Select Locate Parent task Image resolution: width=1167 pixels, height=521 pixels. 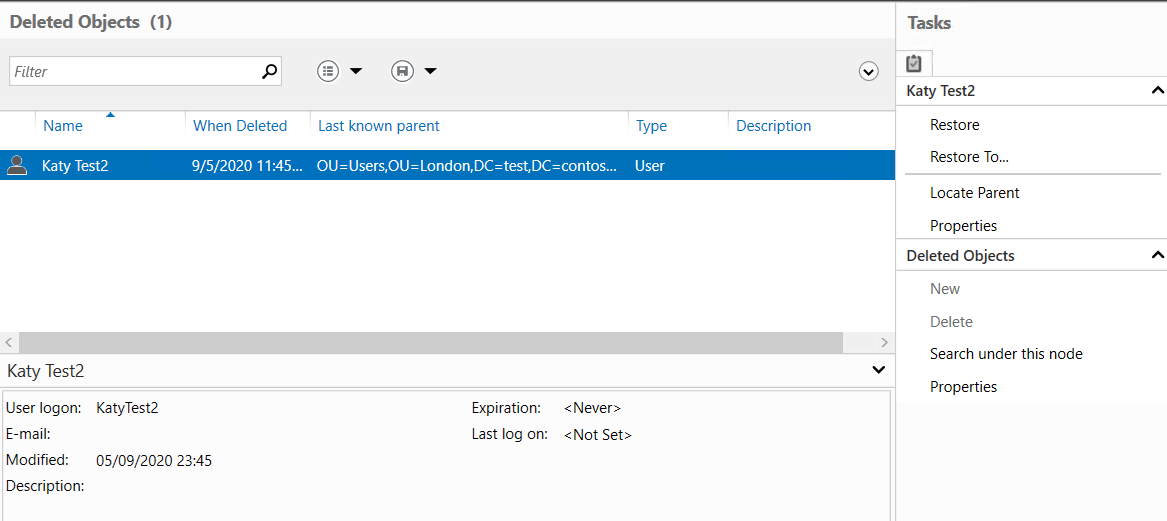(974, 193)
